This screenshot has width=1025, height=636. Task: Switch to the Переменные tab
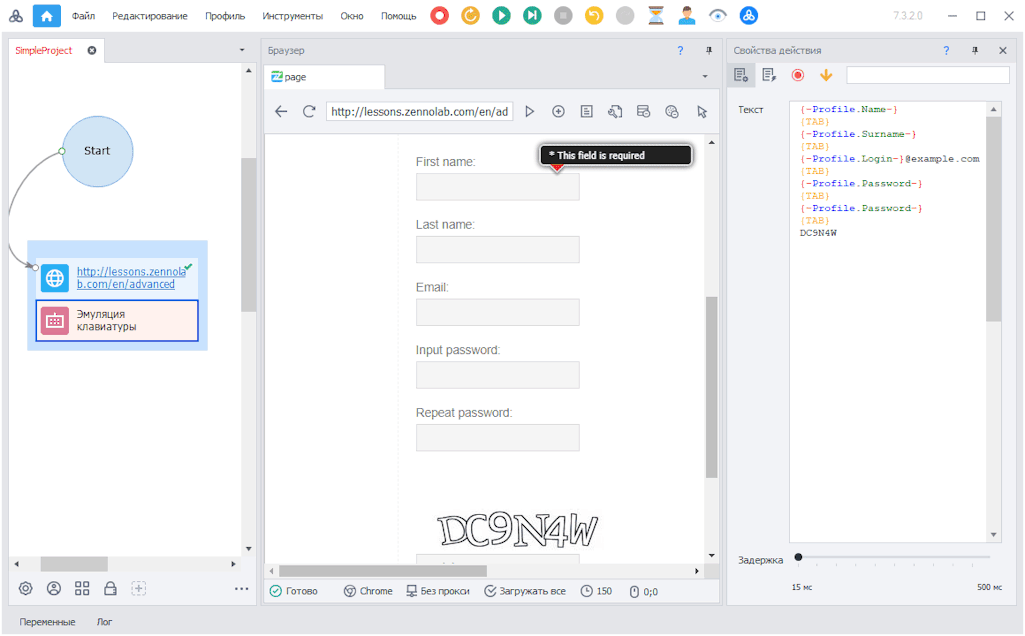pyautogui.click(x=47, y=621)
